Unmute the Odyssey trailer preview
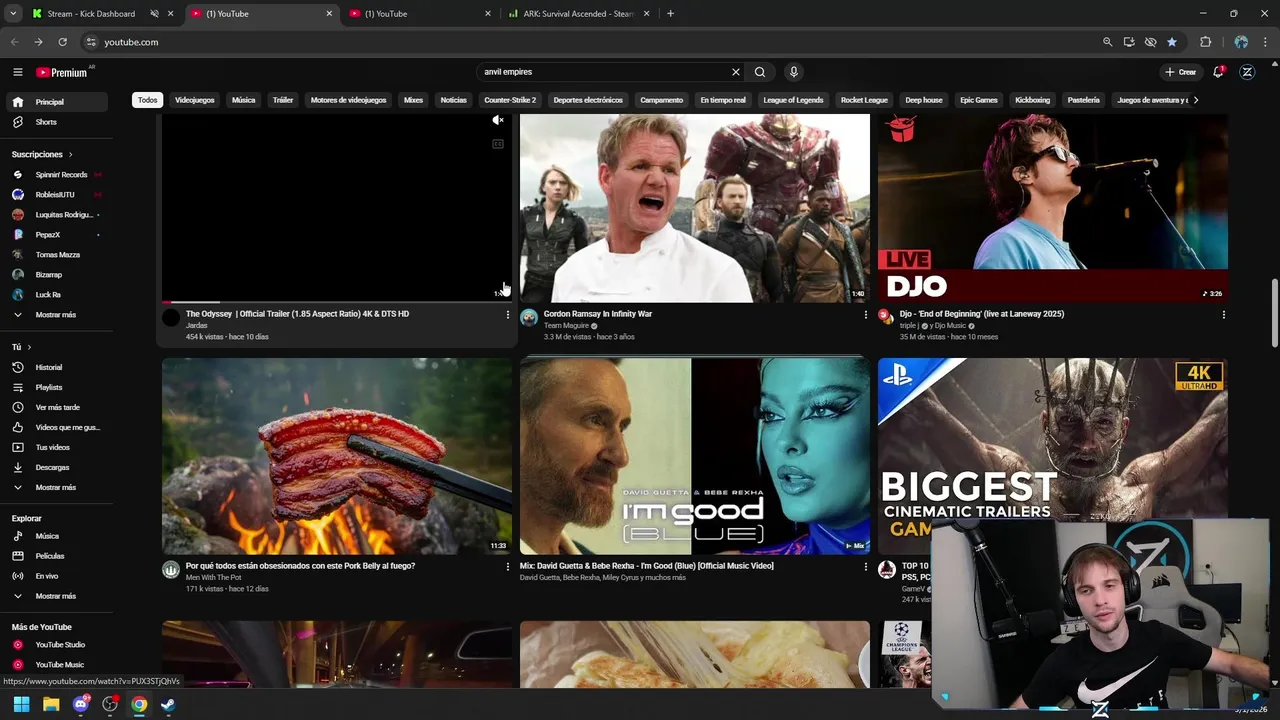This screenshot has height=720, width=1280. pos(497,120)
